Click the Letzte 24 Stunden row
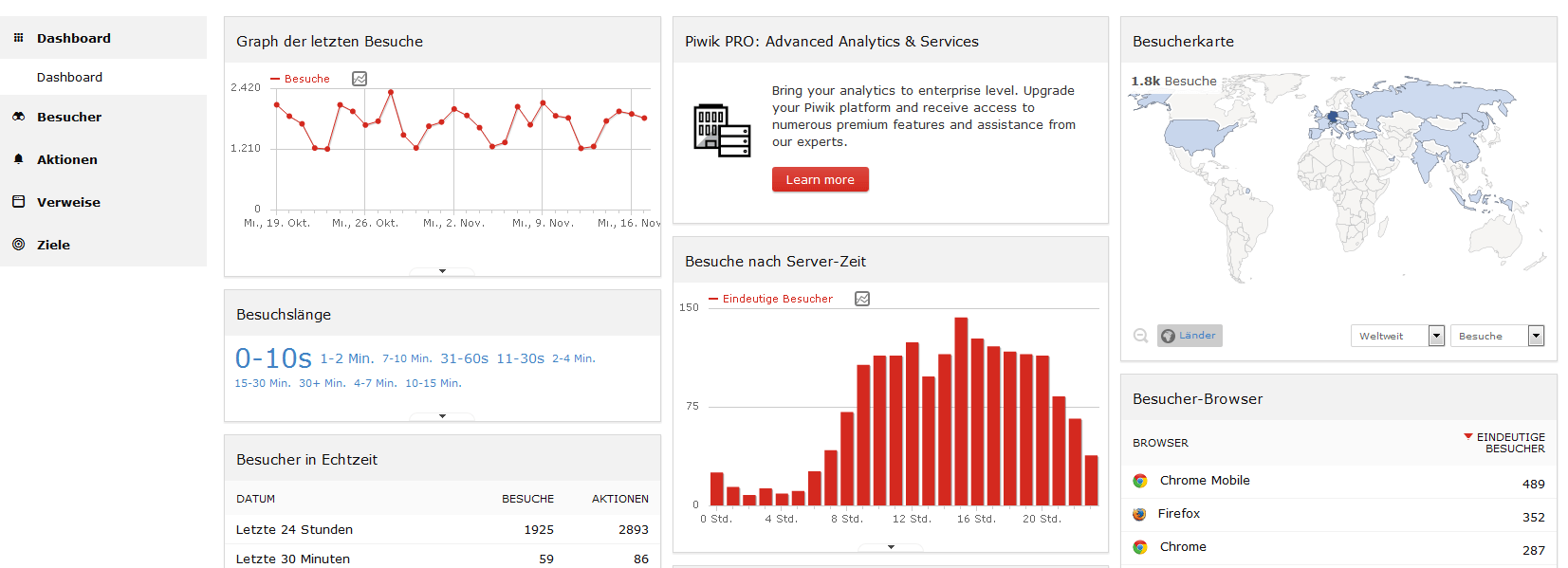Viewport: 1568px width, 568px height. pyautogui.click(x=442, y=529)
